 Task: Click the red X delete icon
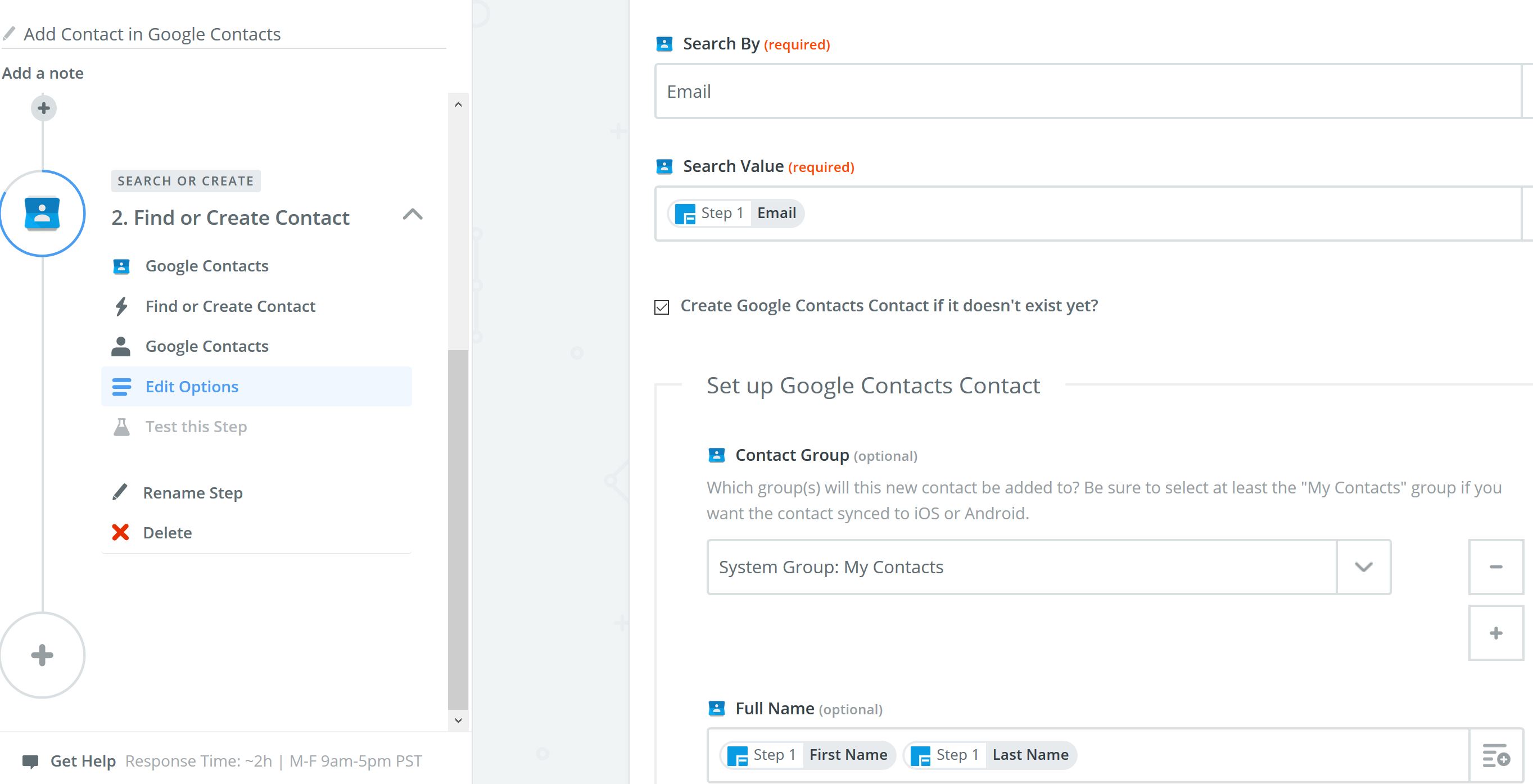pos(120,532)
